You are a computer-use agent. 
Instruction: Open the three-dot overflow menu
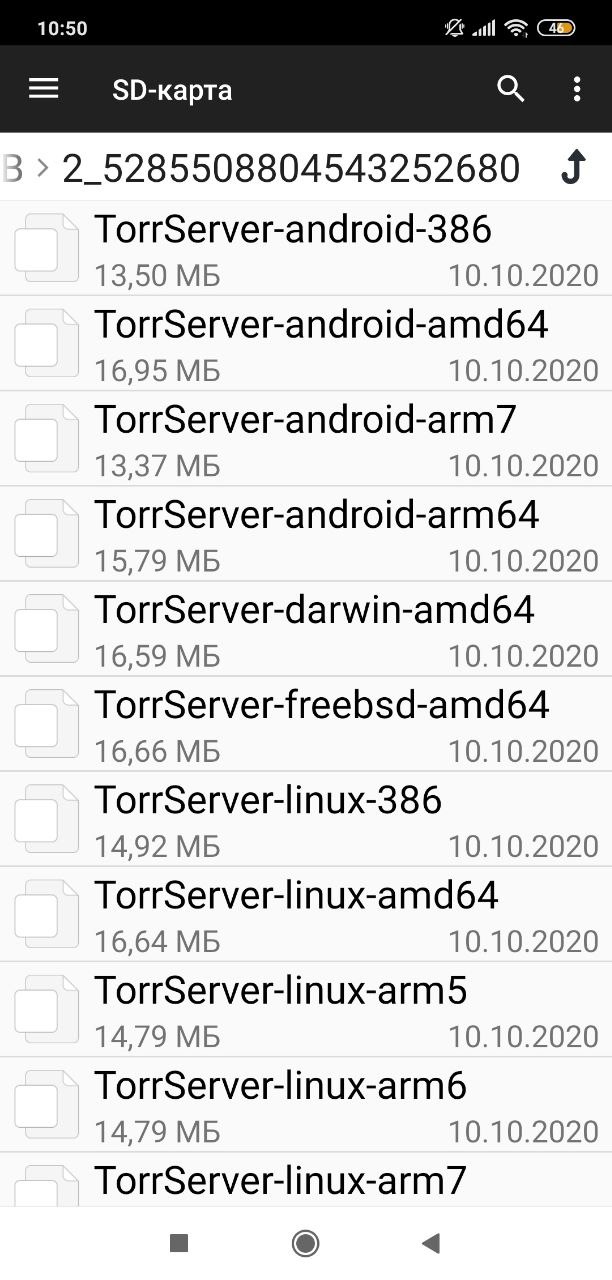pos(577,89)
